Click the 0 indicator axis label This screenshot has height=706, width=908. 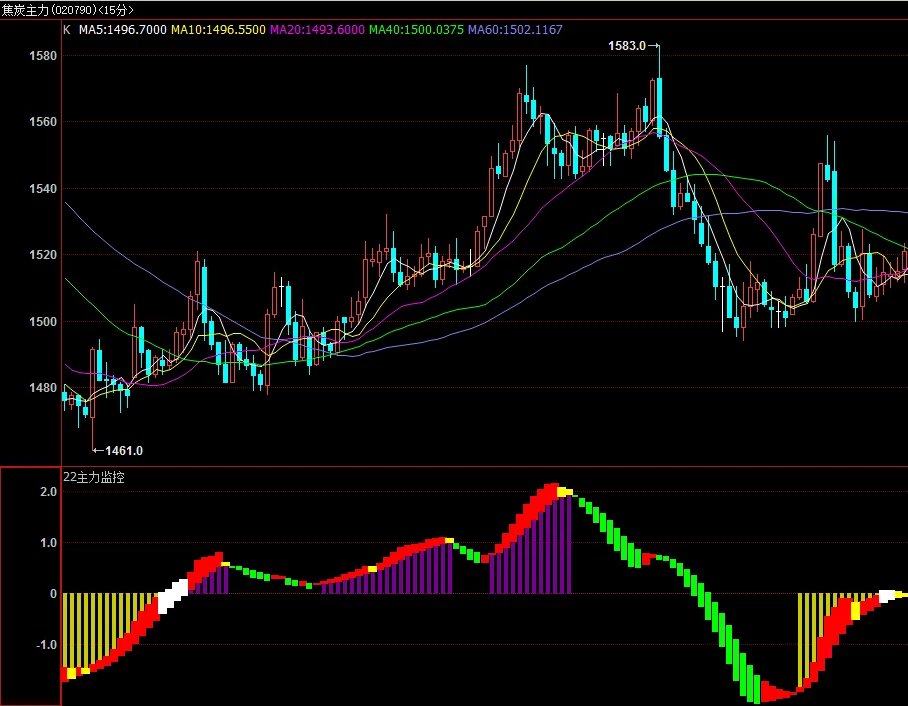[x=53, y=594]
